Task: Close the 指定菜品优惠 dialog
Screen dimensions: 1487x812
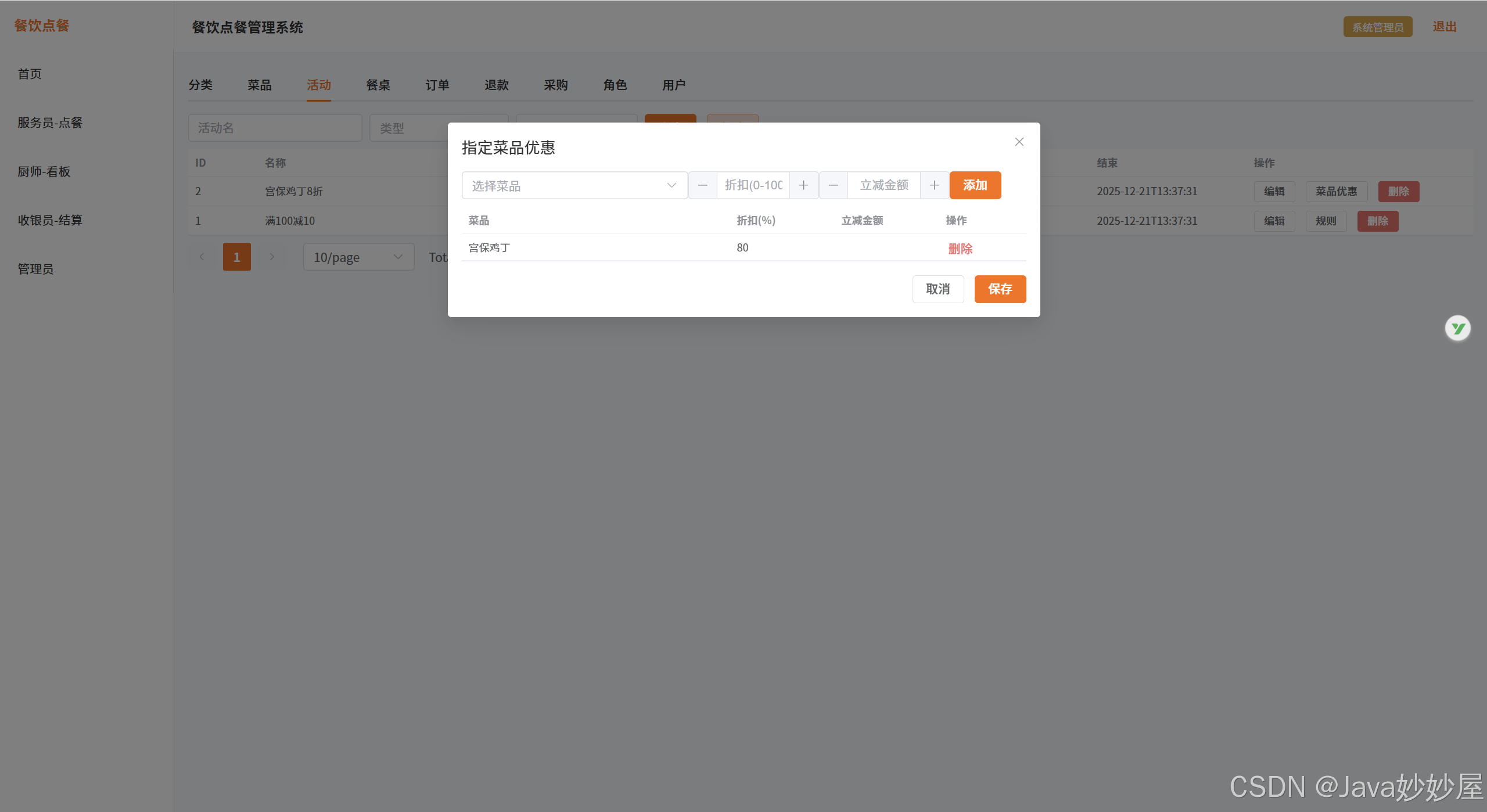Action: click(x=1019, y=142)
